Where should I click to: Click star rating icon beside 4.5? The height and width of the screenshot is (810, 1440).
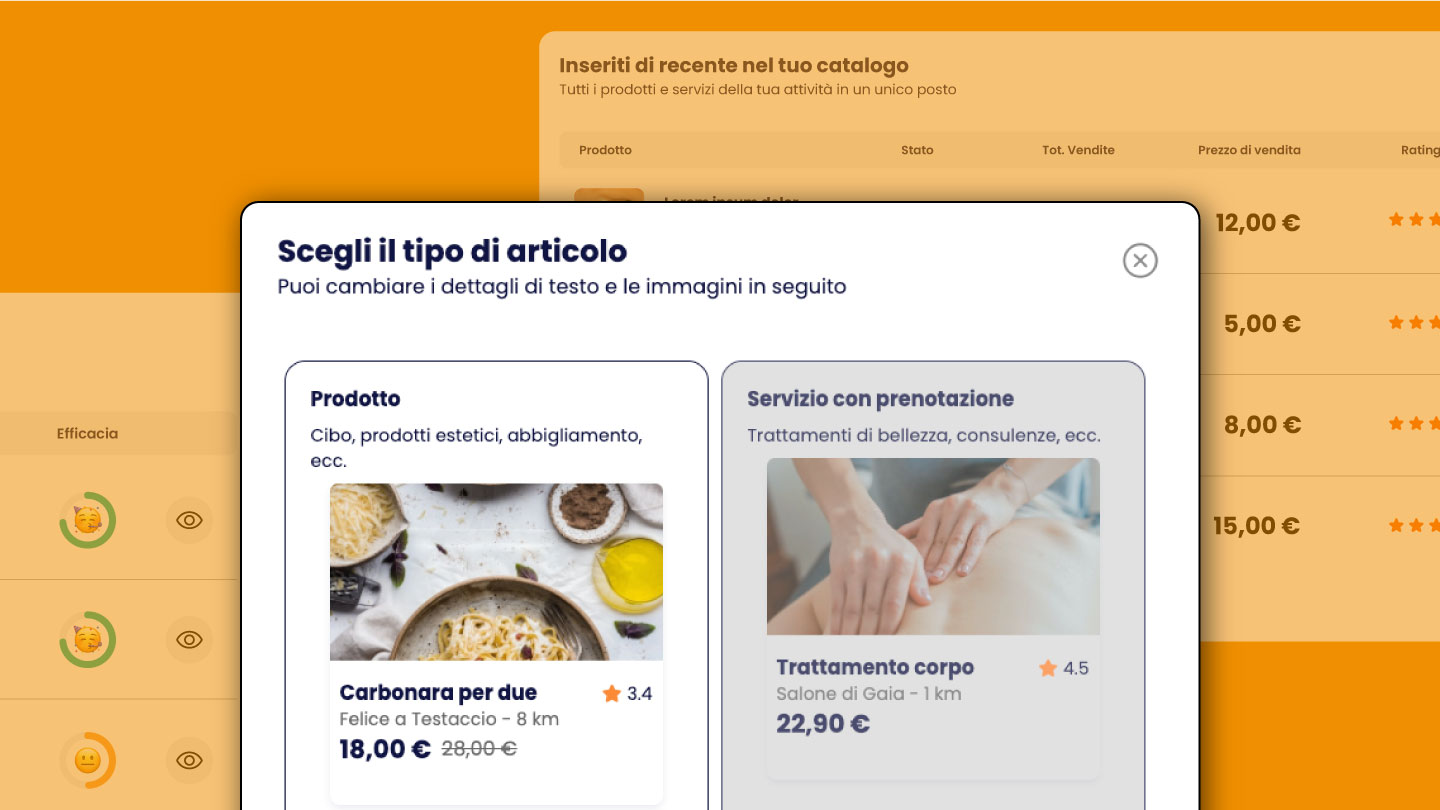pos(1048,668)
